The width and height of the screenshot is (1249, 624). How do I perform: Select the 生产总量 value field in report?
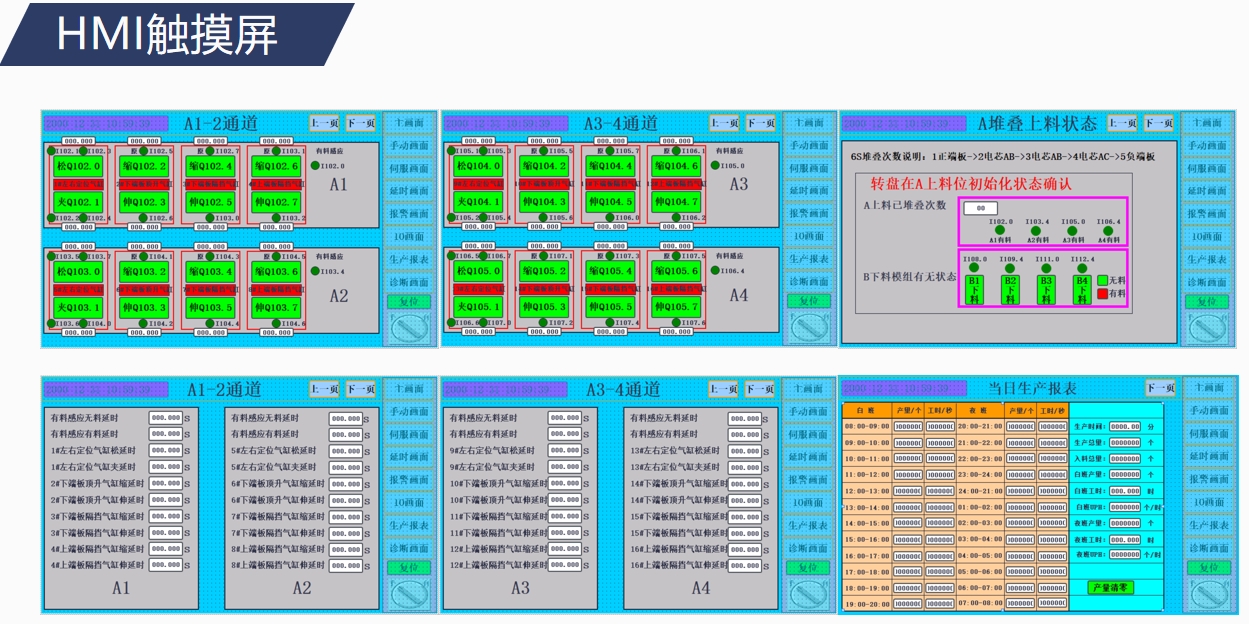point(1125,442)
